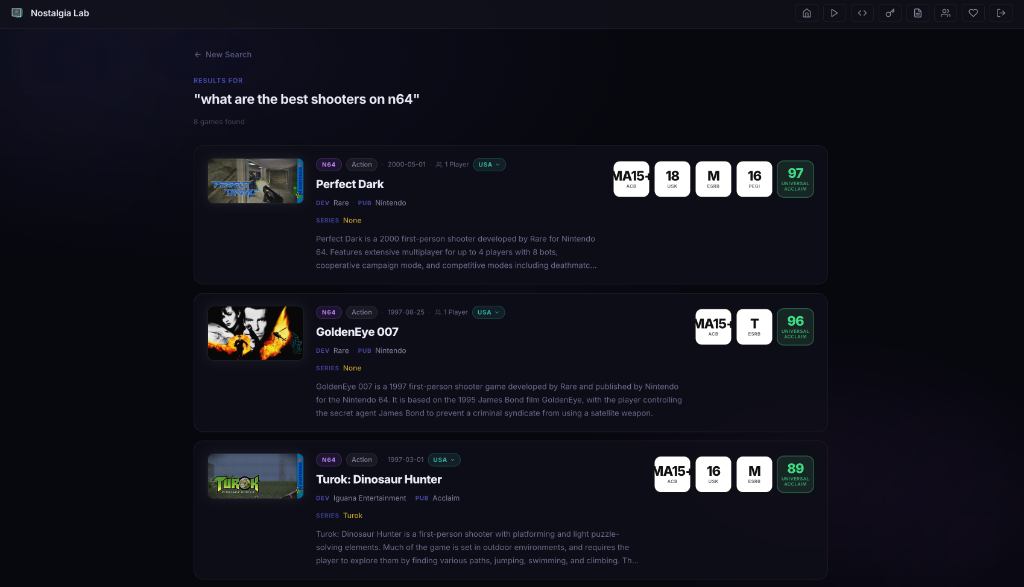Go back via New Search link

(223, 54)
